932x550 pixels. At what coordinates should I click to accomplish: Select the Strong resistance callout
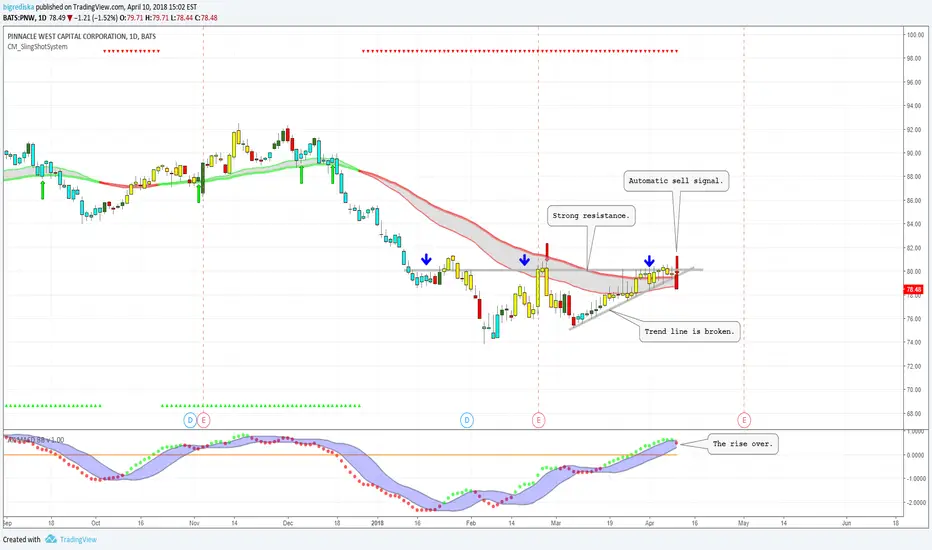(591, 216)
